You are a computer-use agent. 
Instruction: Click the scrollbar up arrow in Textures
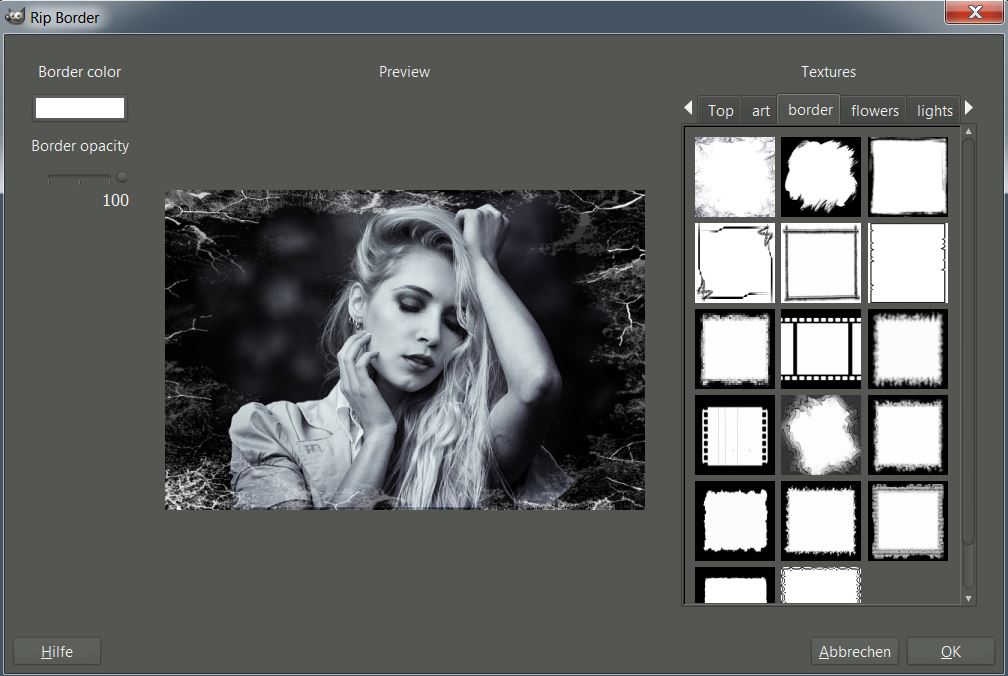969,131
